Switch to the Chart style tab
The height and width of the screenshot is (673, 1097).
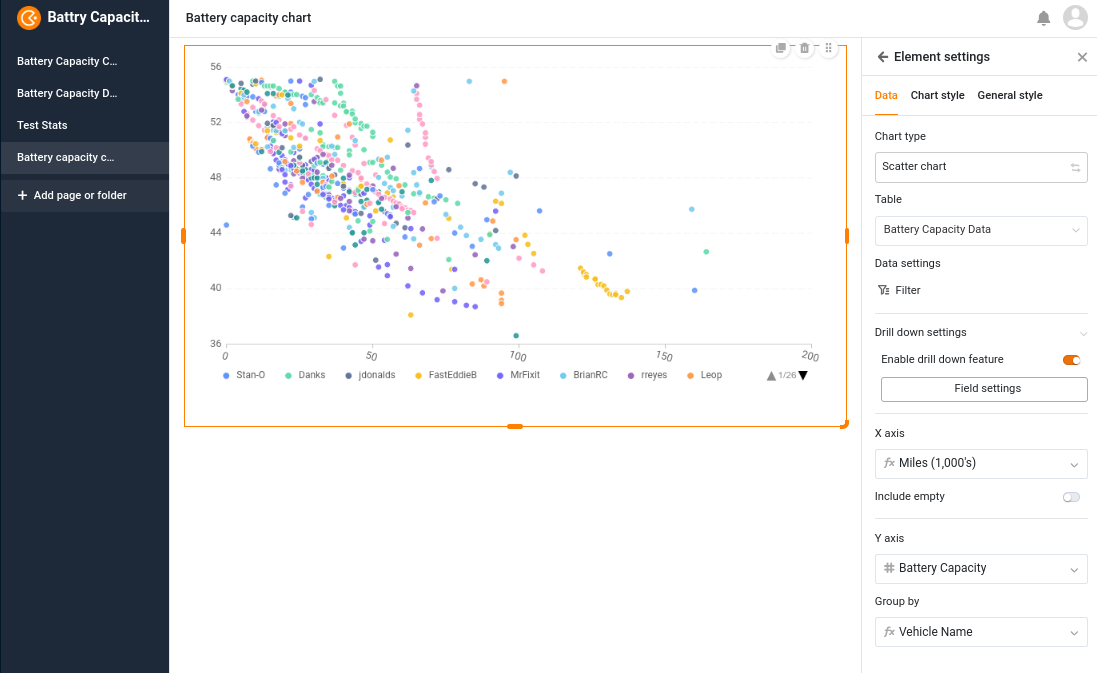coord(937,95)
